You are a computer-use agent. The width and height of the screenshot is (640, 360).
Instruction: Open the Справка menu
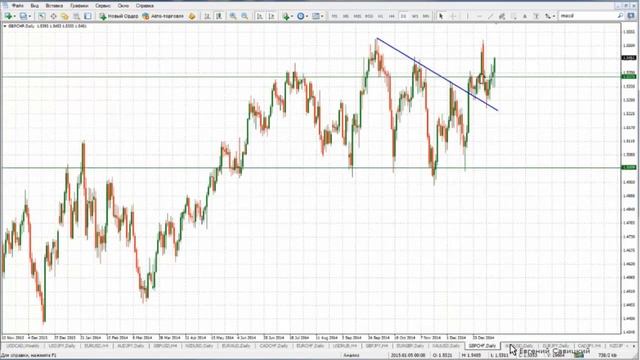click(x=144, y=6)
